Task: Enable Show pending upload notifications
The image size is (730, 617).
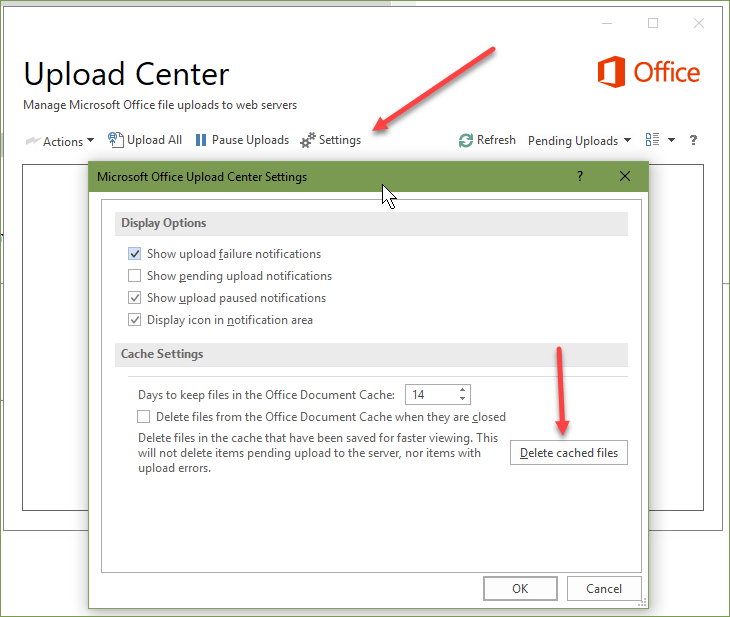Action: coord(135,276)
